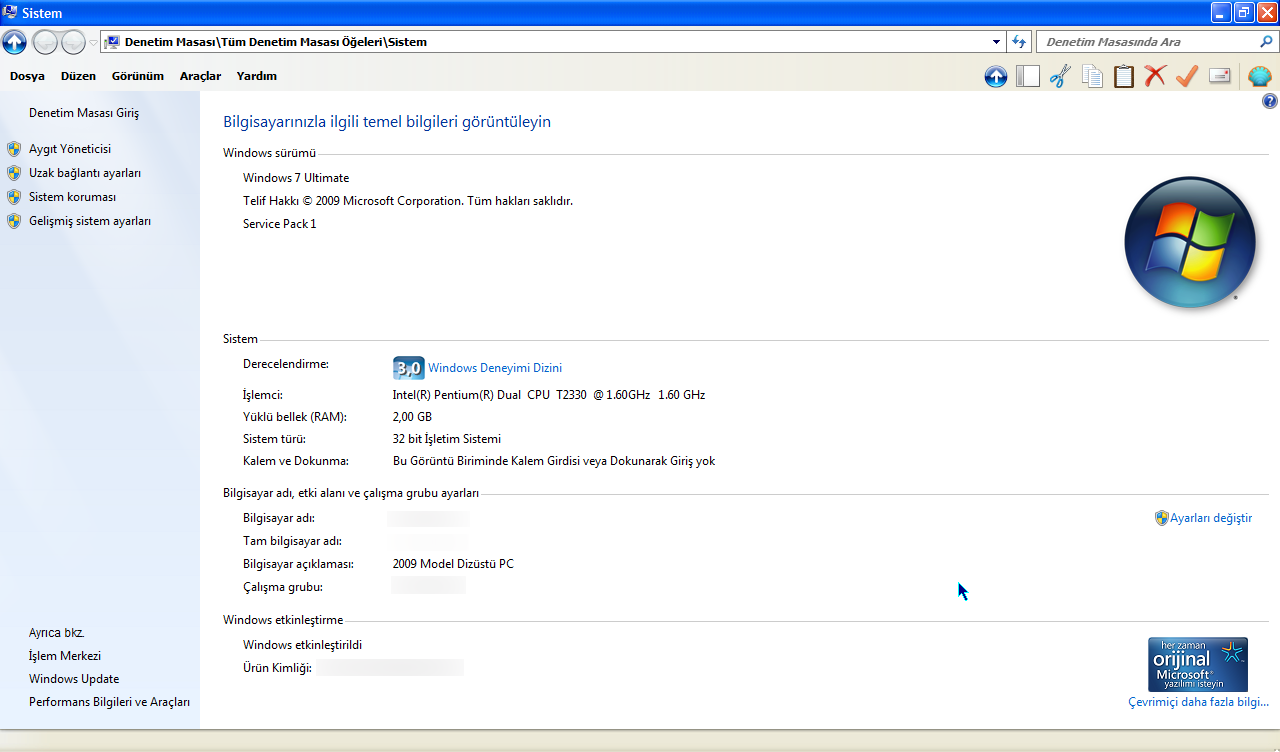Open Windows Update link
Viewport: 1280px width, 752px height.
(x=74, y=679)
